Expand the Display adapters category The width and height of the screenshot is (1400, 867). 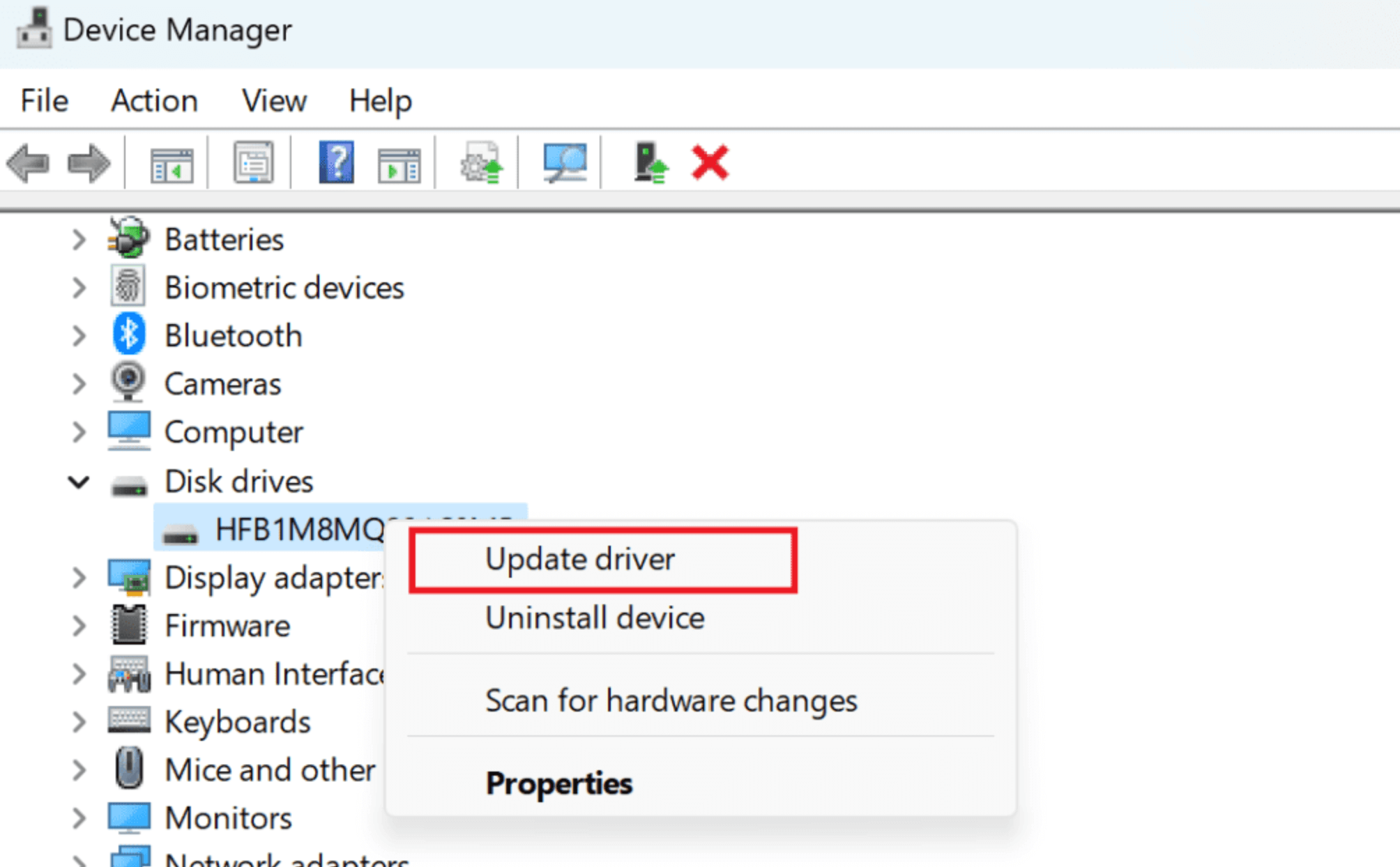78,577
